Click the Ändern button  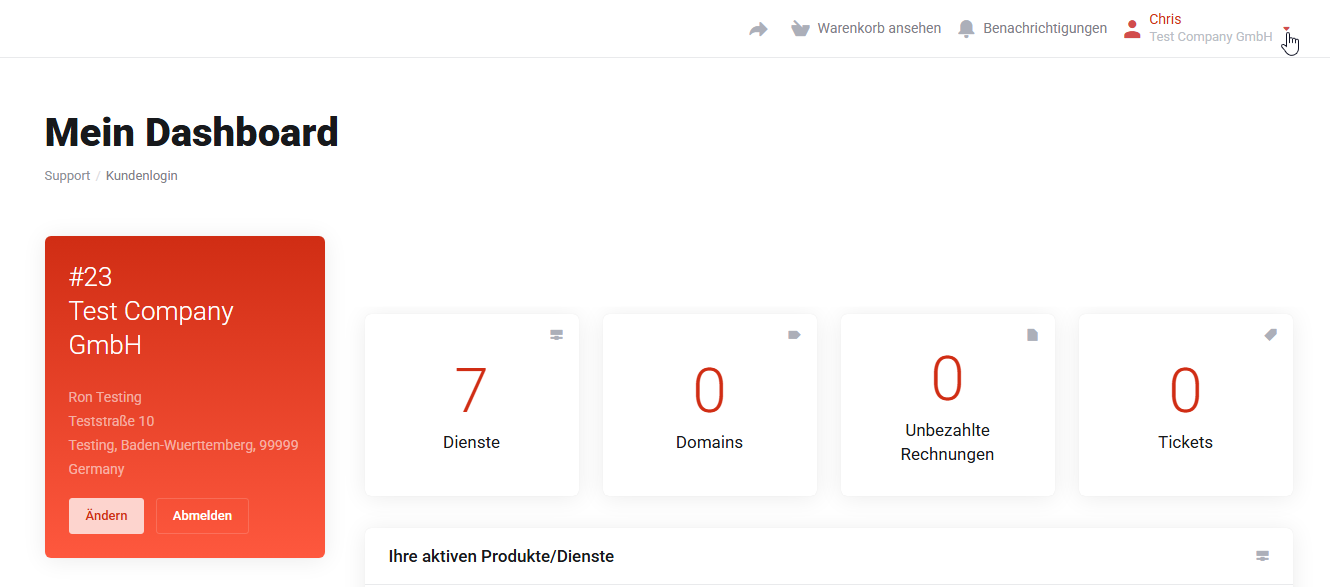[106, 516]
